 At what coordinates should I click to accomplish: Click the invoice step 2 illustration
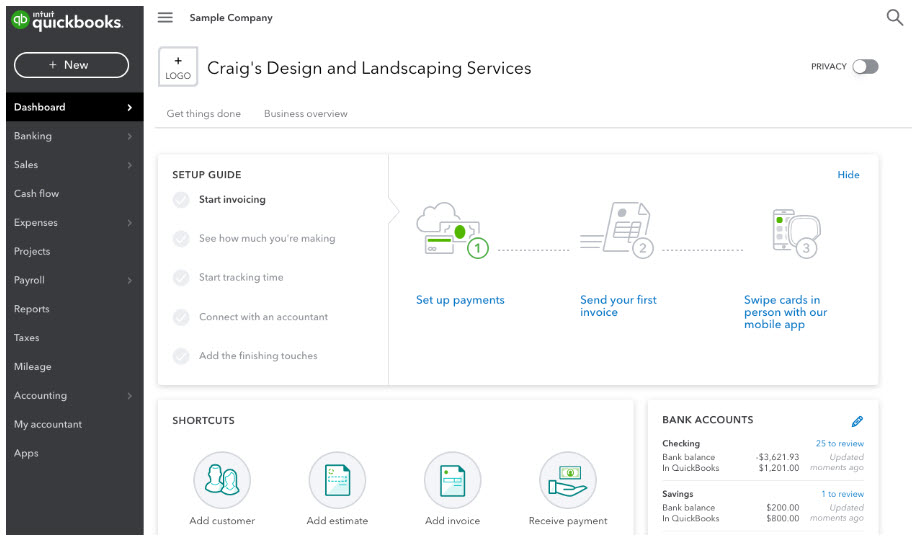pos(617,230)
